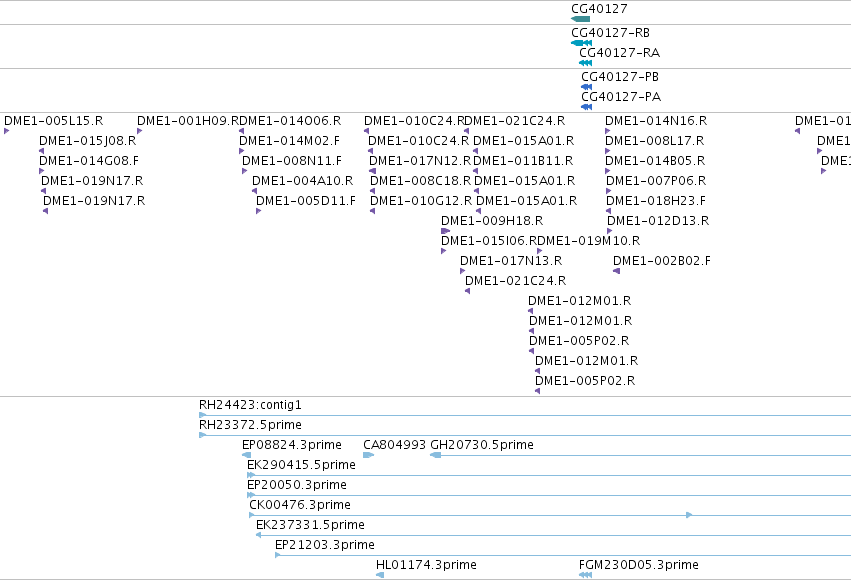Click the arrow glyph under DME1-017N13.R
The height and width of the screenshot is (580, 851).
coord(463,271)
